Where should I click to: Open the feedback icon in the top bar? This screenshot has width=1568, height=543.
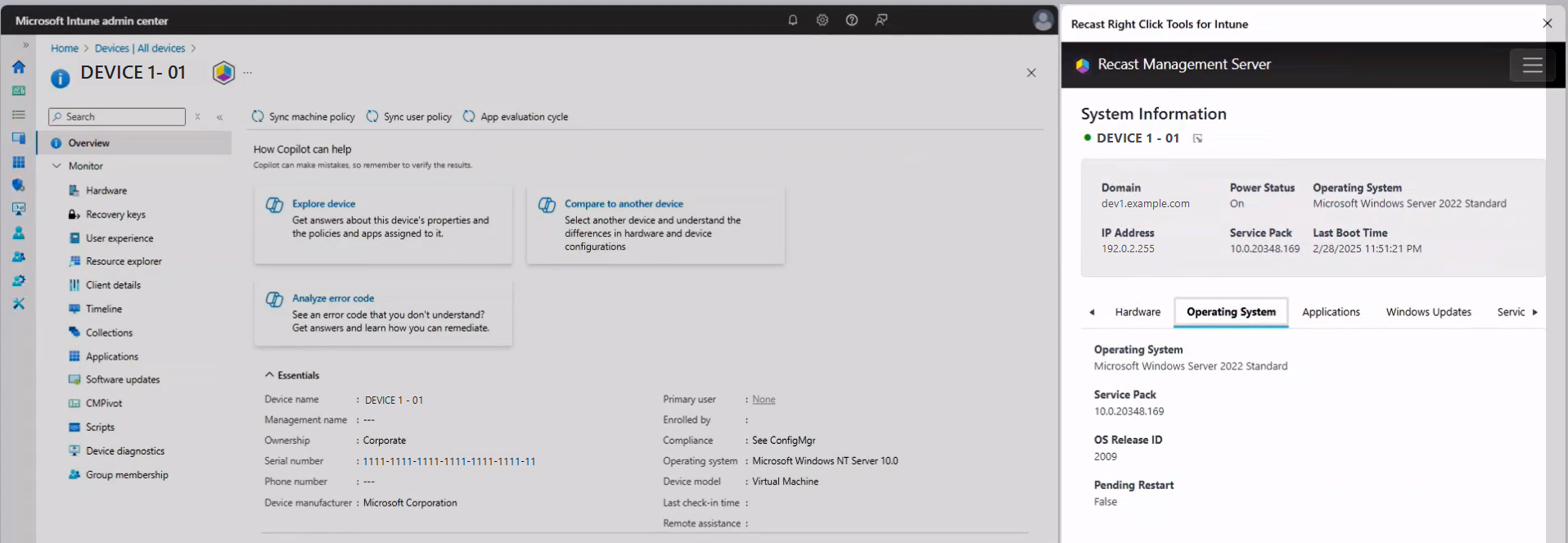pos(881,20)
